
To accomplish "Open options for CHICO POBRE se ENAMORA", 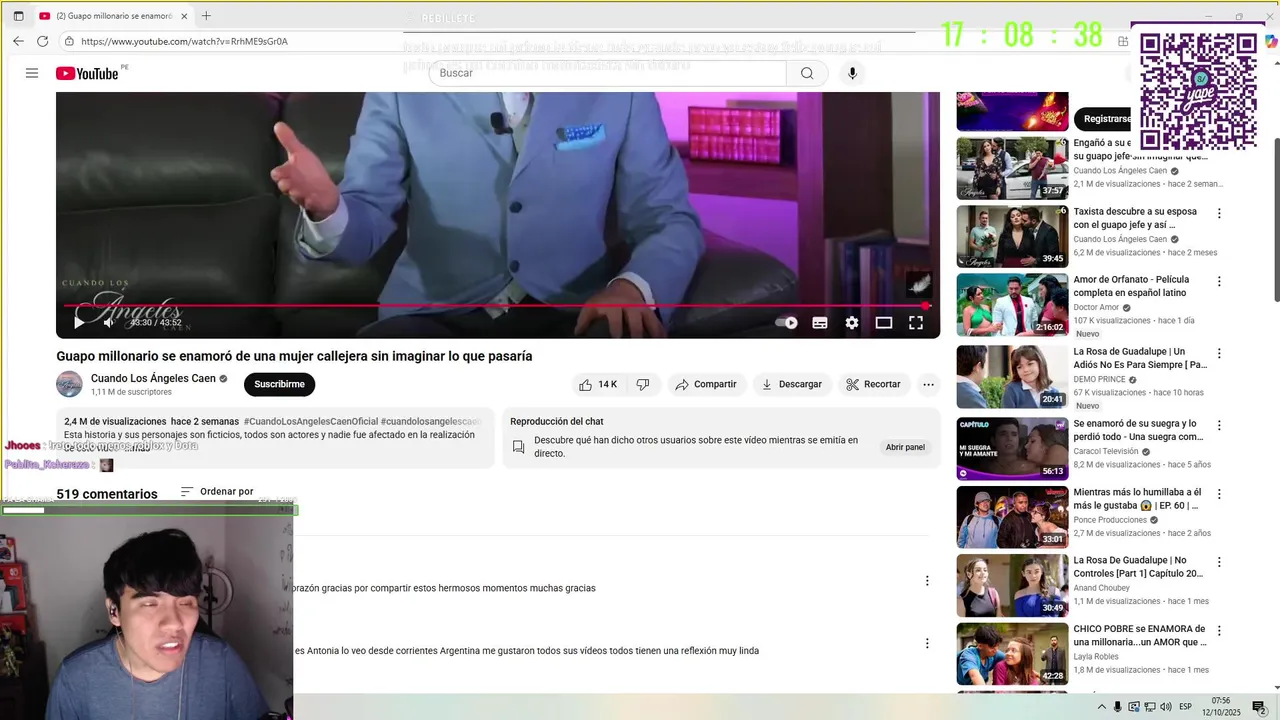I will click(x=1219, y=630).
